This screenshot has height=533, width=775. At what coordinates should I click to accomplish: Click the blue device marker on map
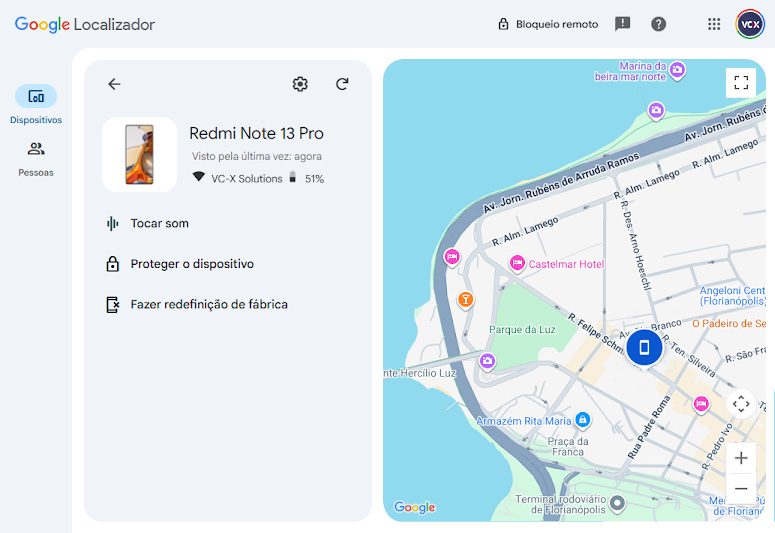click(x=644, y=348)
